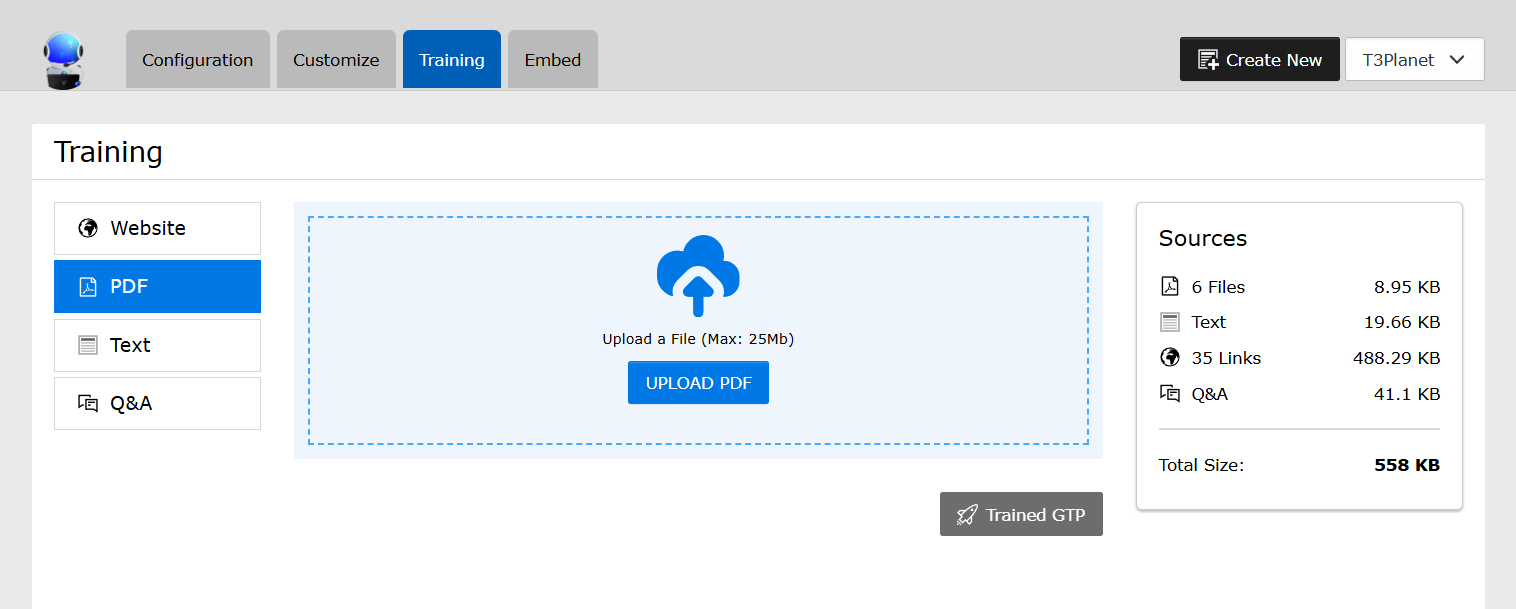Image resolution: width=1516 pixels, height=609 pixels.
Task: Click the robot astronaut logo
Action: pyautogui.click(x=63, y=61)
